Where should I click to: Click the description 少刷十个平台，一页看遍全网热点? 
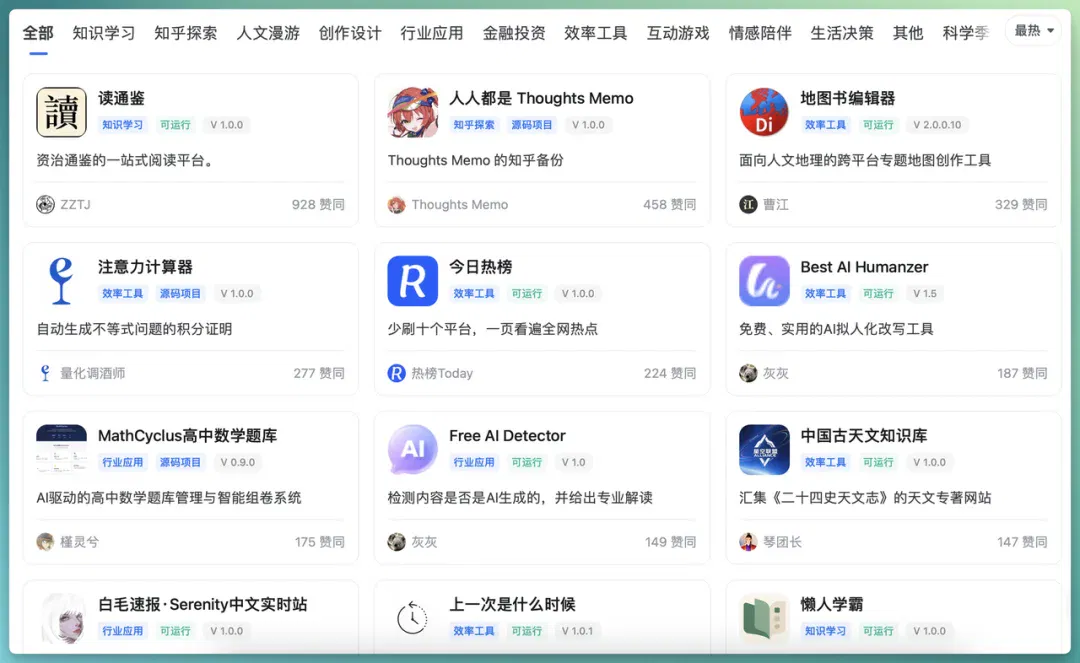click(492, 329)
